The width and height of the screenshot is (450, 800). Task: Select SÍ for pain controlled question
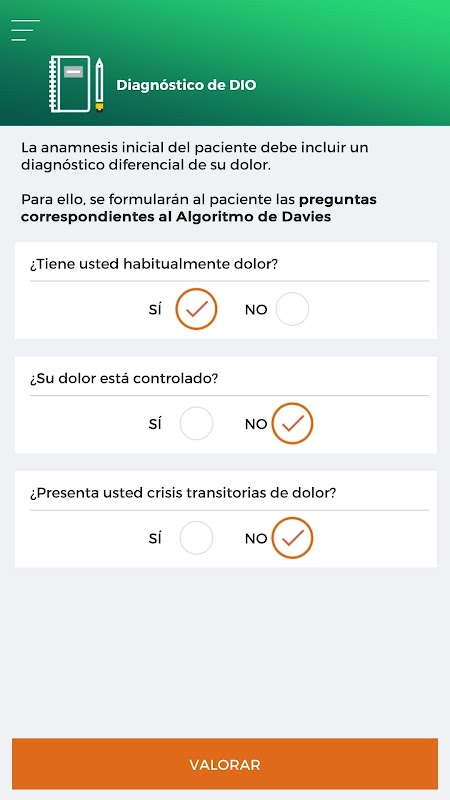196,423
